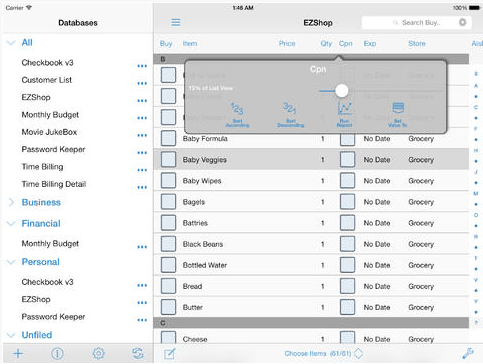Open more options for Movie JukeBox
Image resolution: width=483 pixels, height=364 pixels.
[x=142, y=135]
